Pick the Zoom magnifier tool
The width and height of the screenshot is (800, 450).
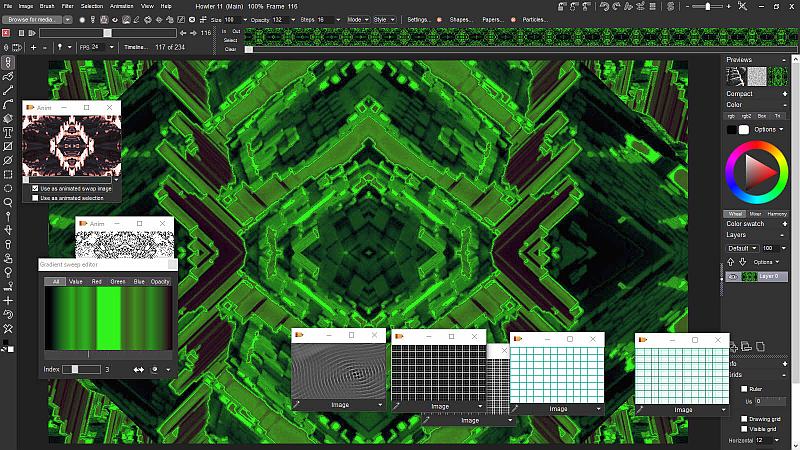coord(8,201)
